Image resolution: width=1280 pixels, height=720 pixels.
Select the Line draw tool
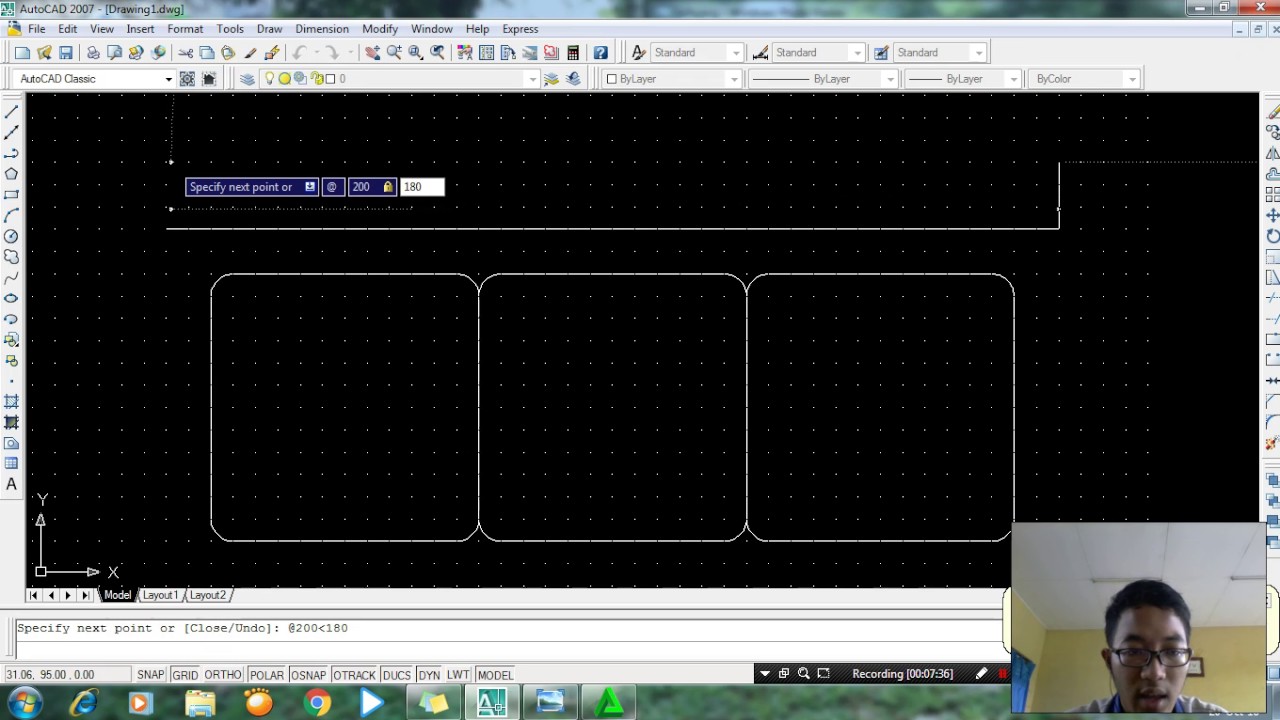click(x=12, y=112)
